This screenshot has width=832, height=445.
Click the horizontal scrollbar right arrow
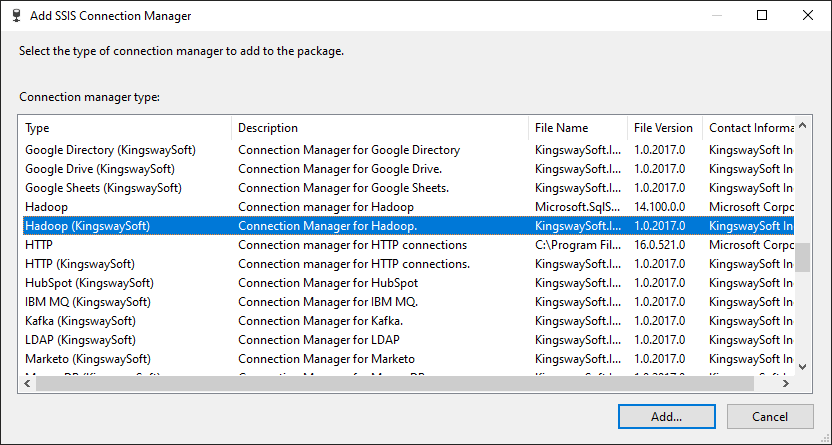click(786, 383)
